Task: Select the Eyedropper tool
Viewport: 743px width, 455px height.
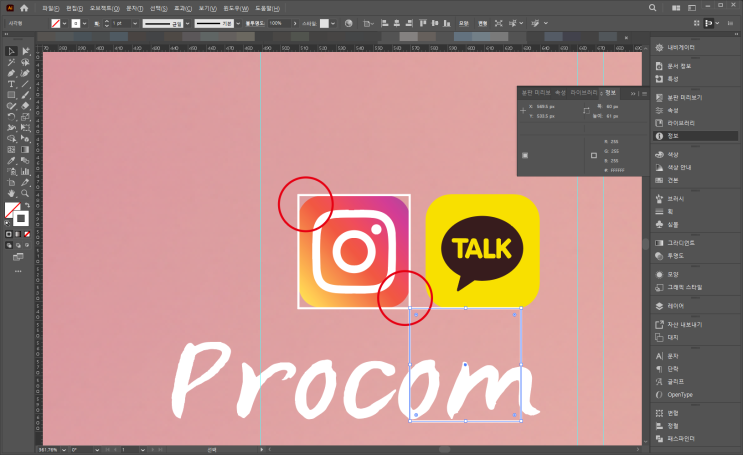Action: click(x=11, y=160)
